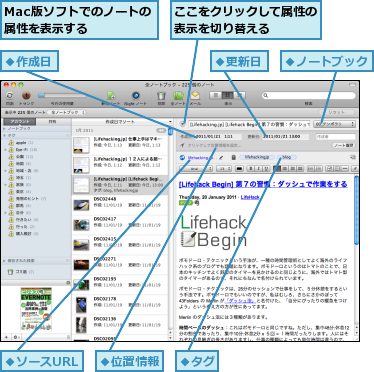Click the sync icon in the toolbar

[10, 96]
